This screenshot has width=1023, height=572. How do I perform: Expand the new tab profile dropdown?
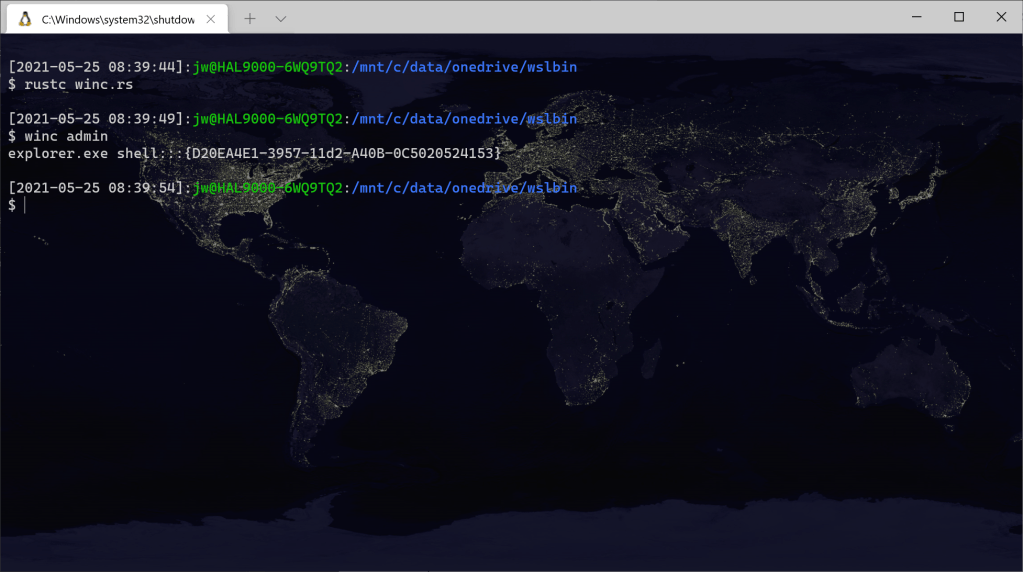[x=281, y=18]
